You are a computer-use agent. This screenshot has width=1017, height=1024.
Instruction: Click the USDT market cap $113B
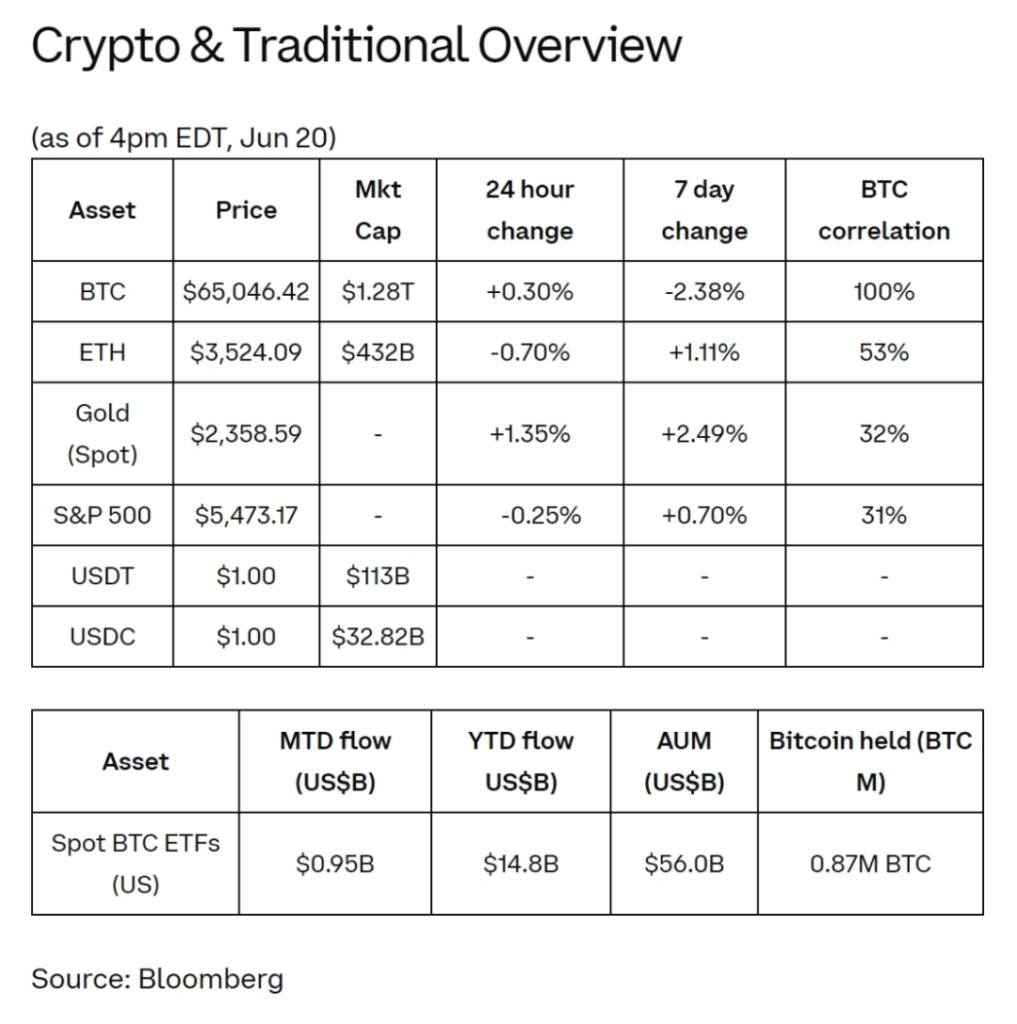point(378,576)
